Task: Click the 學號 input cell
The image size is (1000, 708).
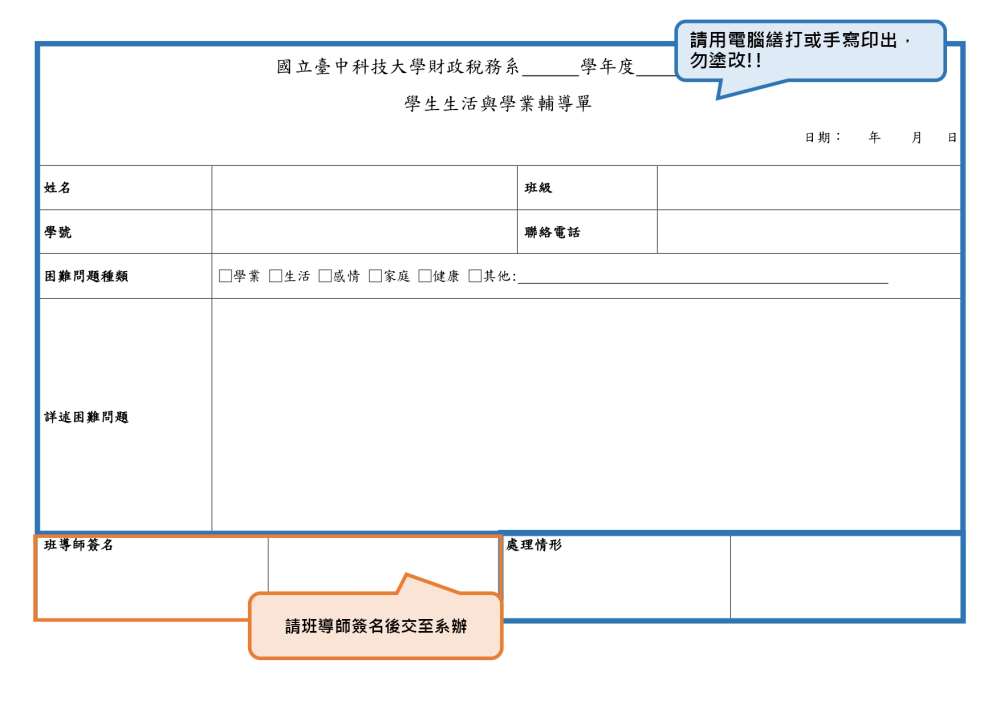Action: [x=364, y=232]
